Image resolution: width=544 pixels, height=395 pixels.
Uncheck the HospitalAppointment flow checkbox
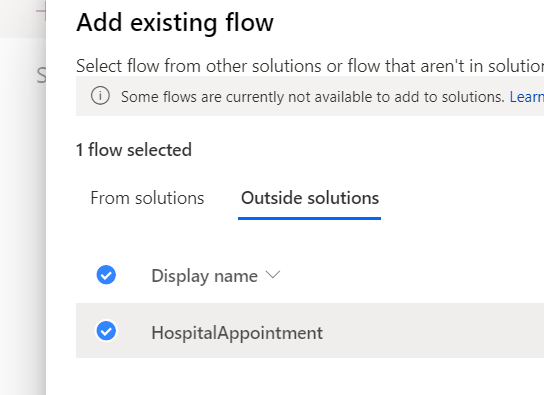(106, 330)
